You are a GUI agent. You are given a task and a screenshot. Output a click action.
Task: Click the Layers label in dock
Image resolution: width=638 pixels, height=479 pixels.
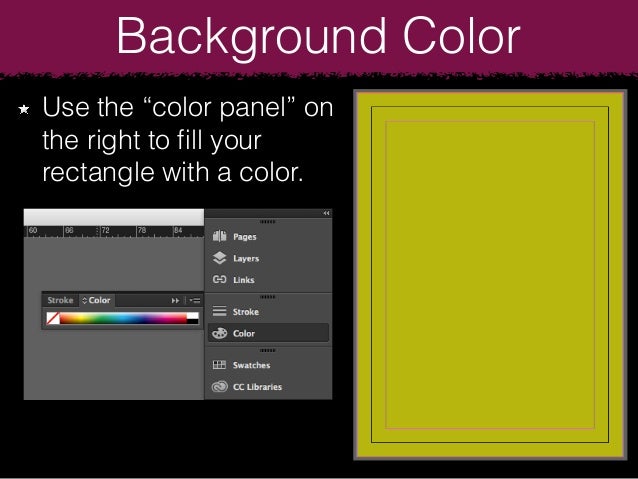tap(246, 258)
